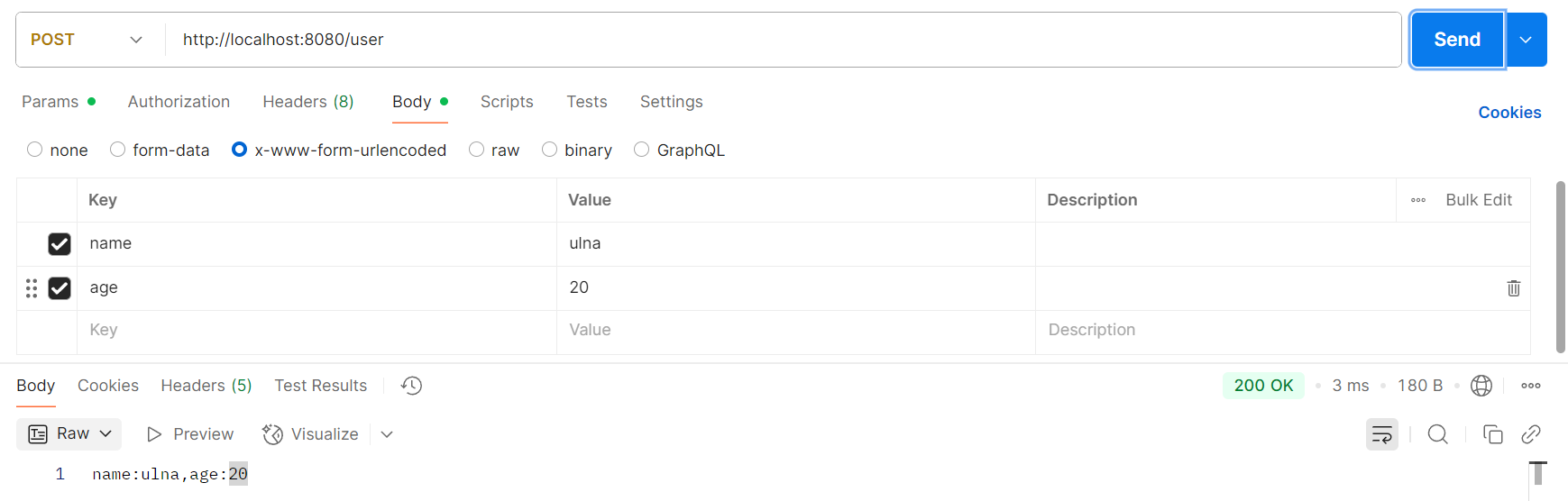Screen dimensions: 1568x501
Task: Click the response history clock icon
Action: (411, 386)
